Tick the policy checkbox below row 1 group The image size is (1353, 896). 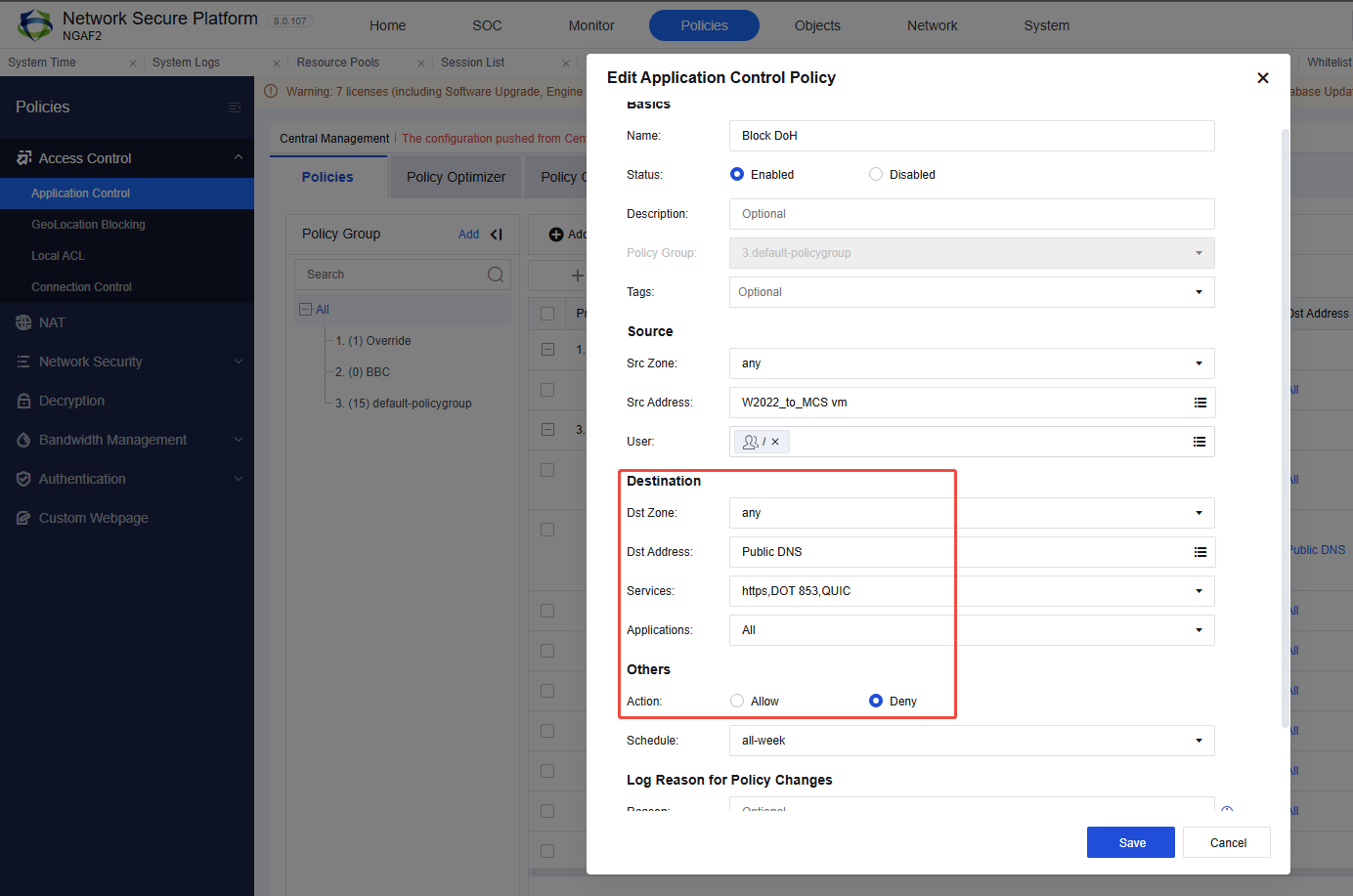pos(547,390)
